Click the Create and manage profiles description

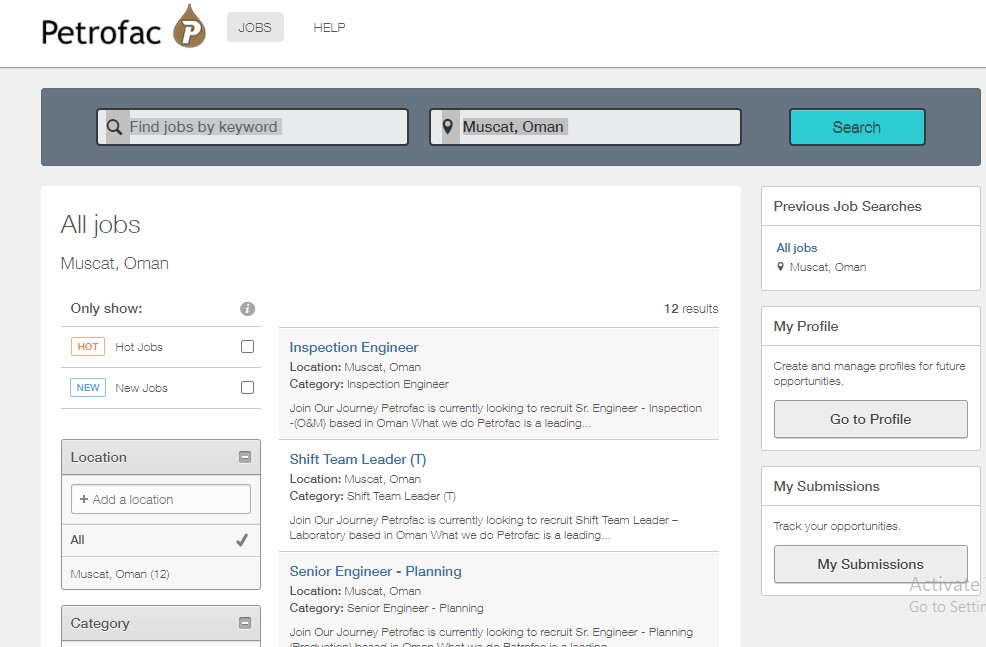point(869,373)
